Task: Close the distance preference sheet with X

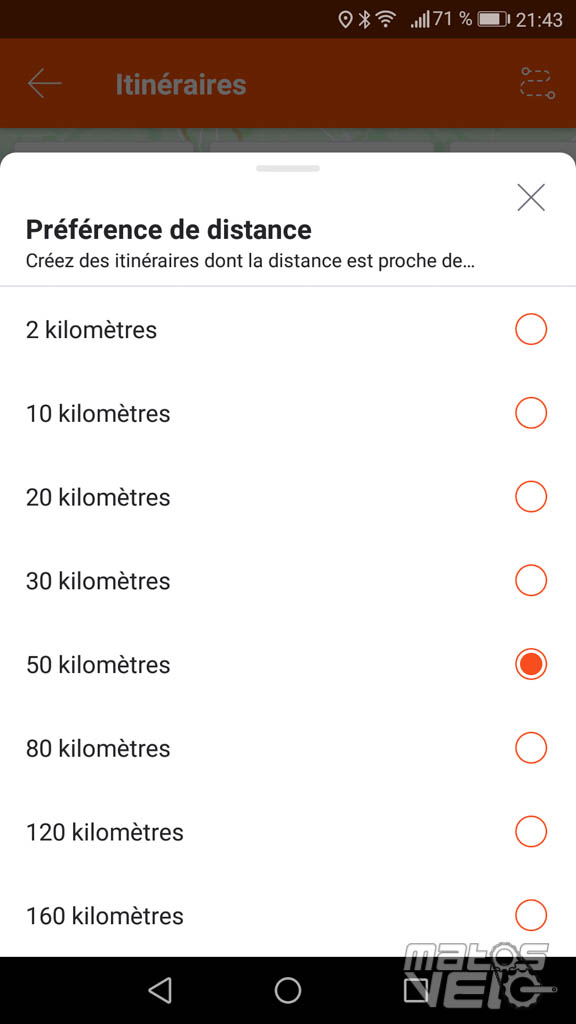Action: [x=531, y=197]
